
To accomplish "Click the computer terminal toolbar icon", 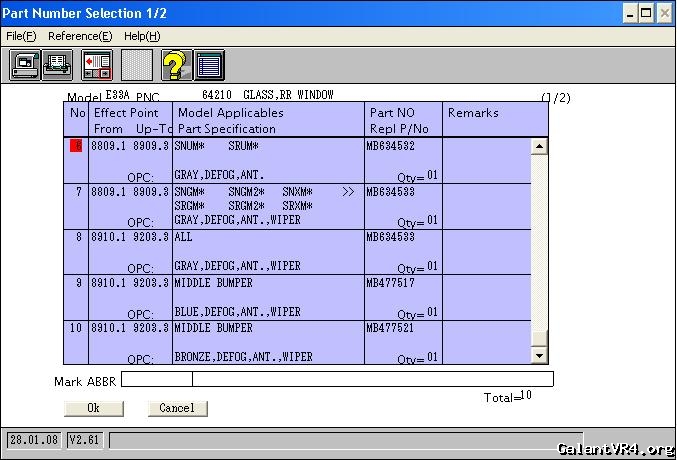I will coord(26,65).
